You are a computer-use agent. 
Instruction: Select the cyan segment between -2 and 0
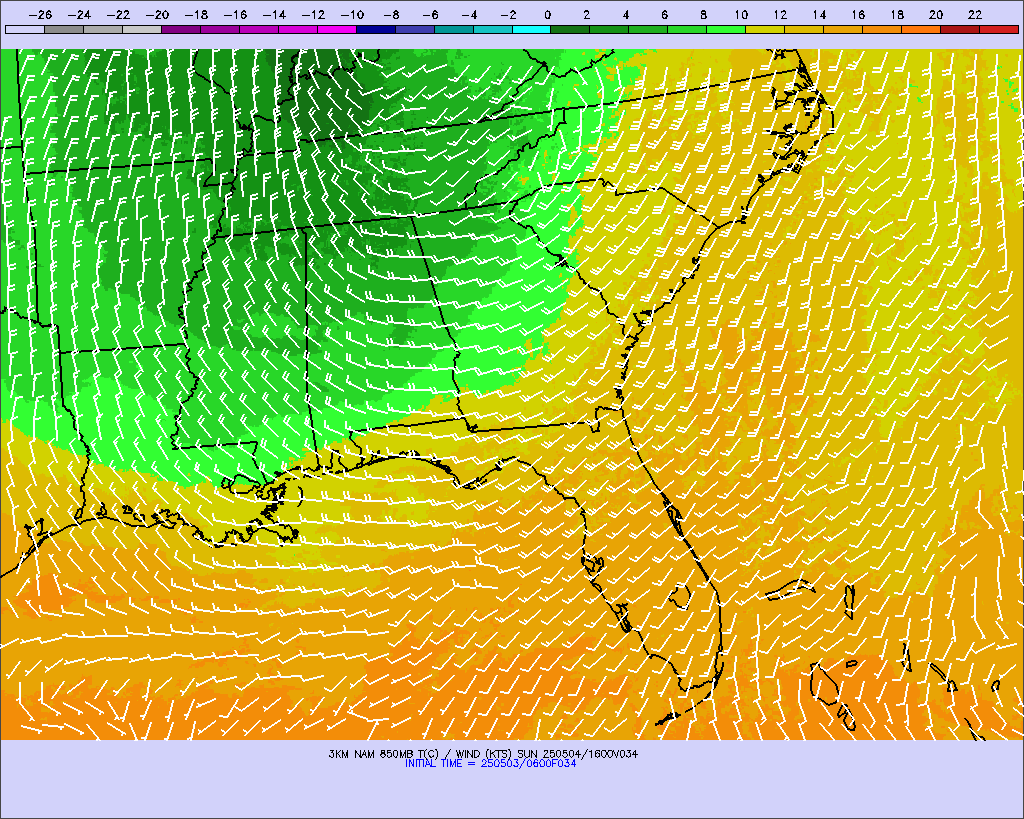[x=532, y=29]
